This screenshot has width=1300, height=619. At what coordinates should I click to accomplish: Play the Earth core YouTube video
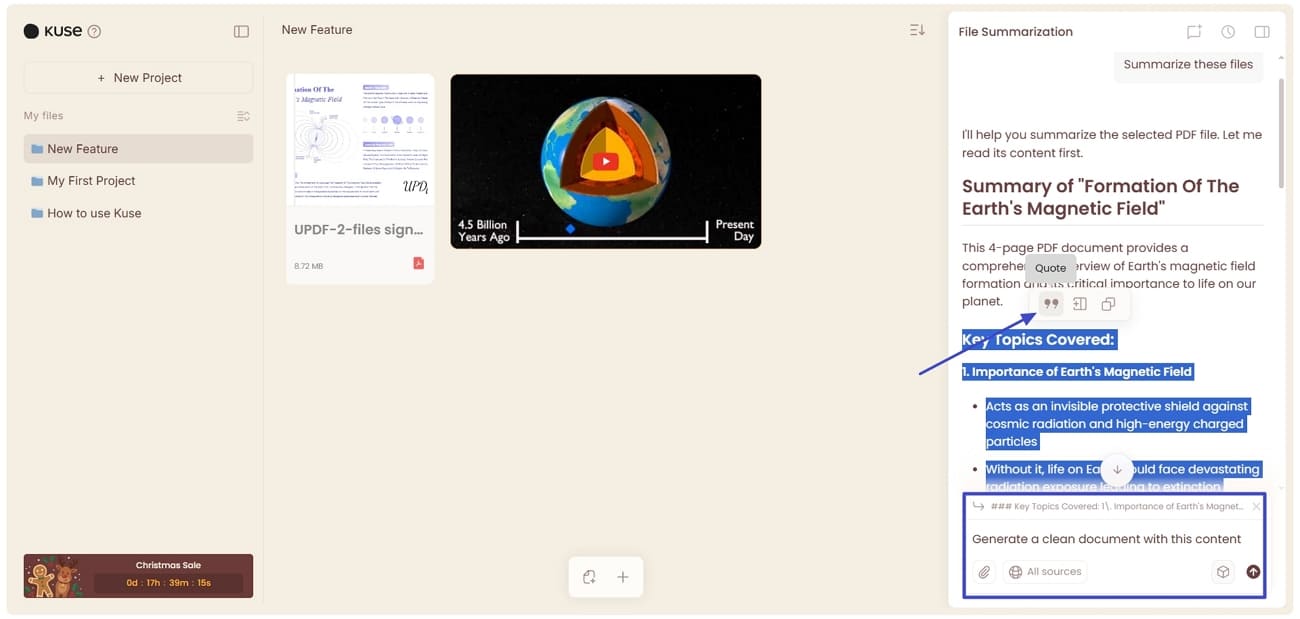[605, 162]
